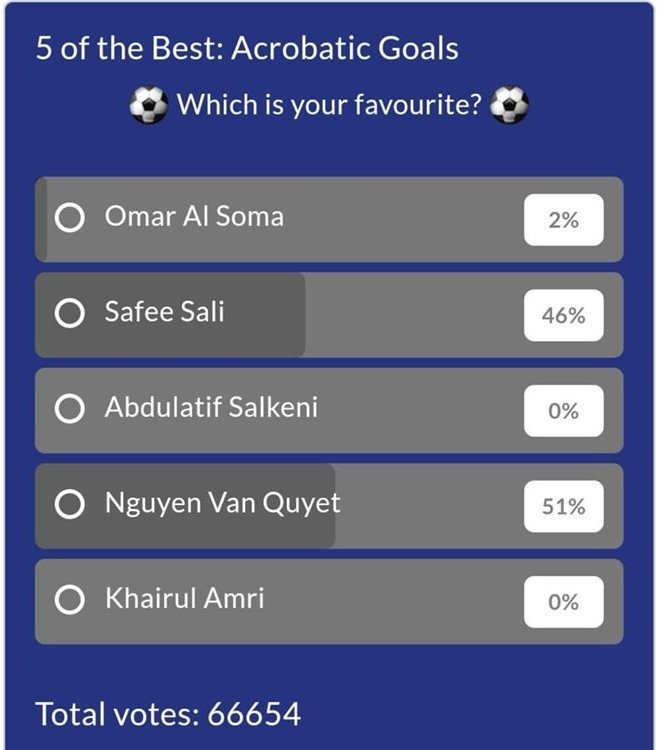This screenshot has height=750, width=657.
Task: Click Khairul Amri's 0% result badge
Action: [x=564, y=602]
